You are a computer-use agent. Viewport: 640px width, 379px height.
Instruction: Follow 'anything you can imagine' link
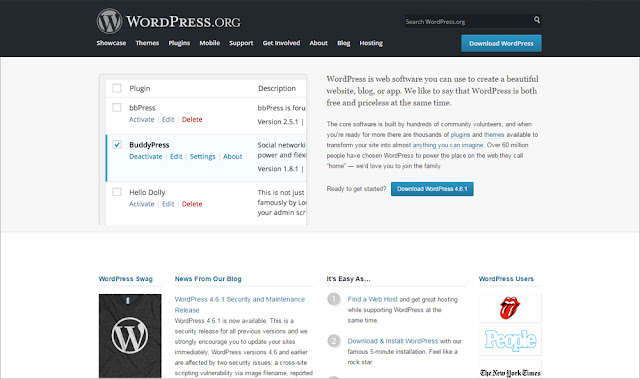tap(448, 145)
